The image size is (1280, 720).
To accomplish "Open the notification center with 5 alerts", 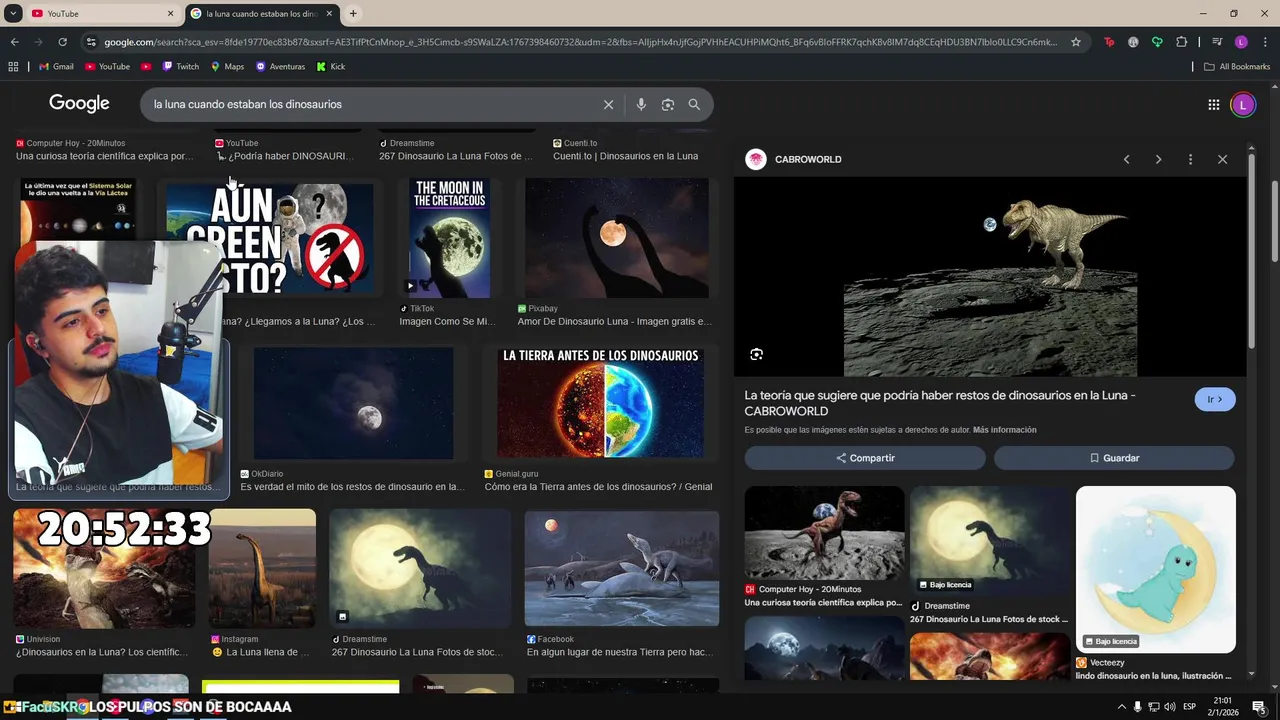I will pyautogui.click(x=1259, y=707).
